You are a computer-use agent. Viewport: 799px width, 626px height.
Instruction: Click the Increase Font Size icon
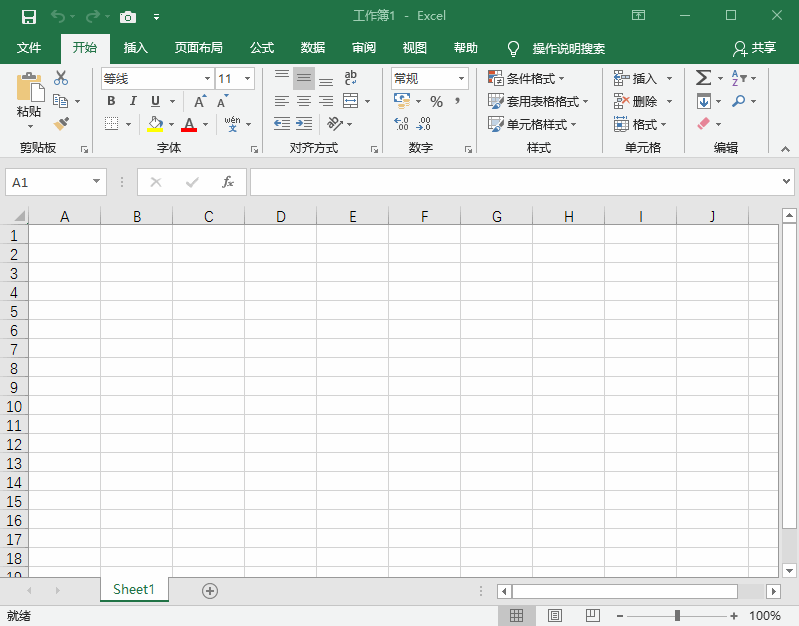200,101
